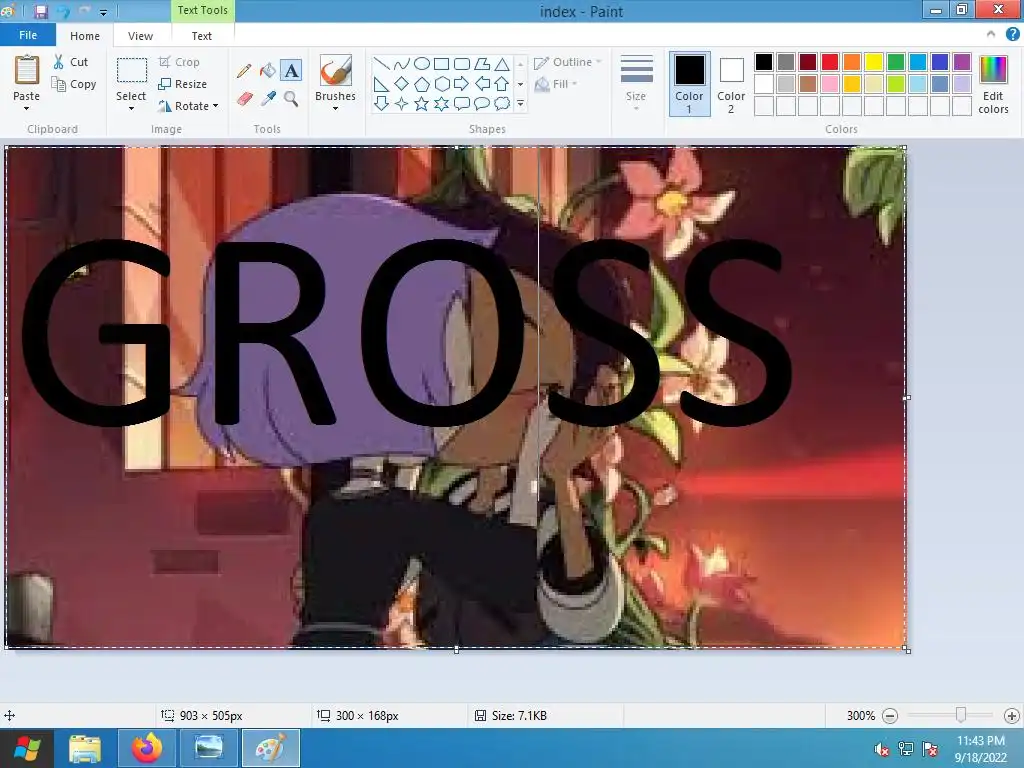Activate Color 1 selector
1024x768 pixels.
689,84
